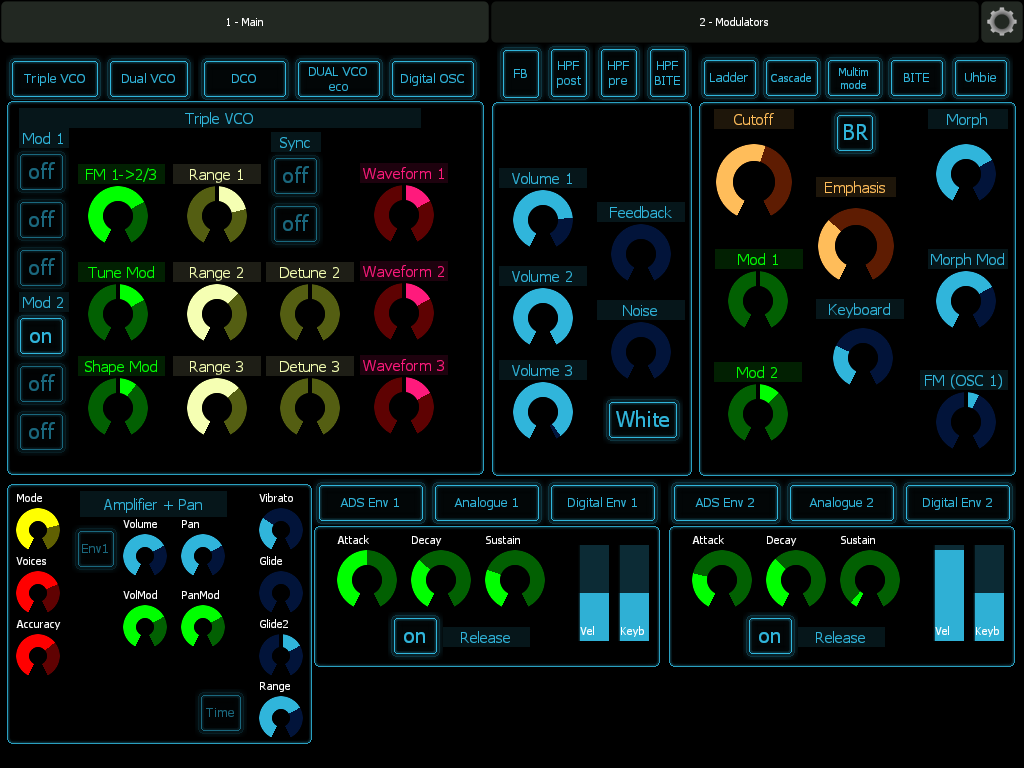1024x768 pixels.
Task: Click the Detune 2 knob
Action: point(310,313)
